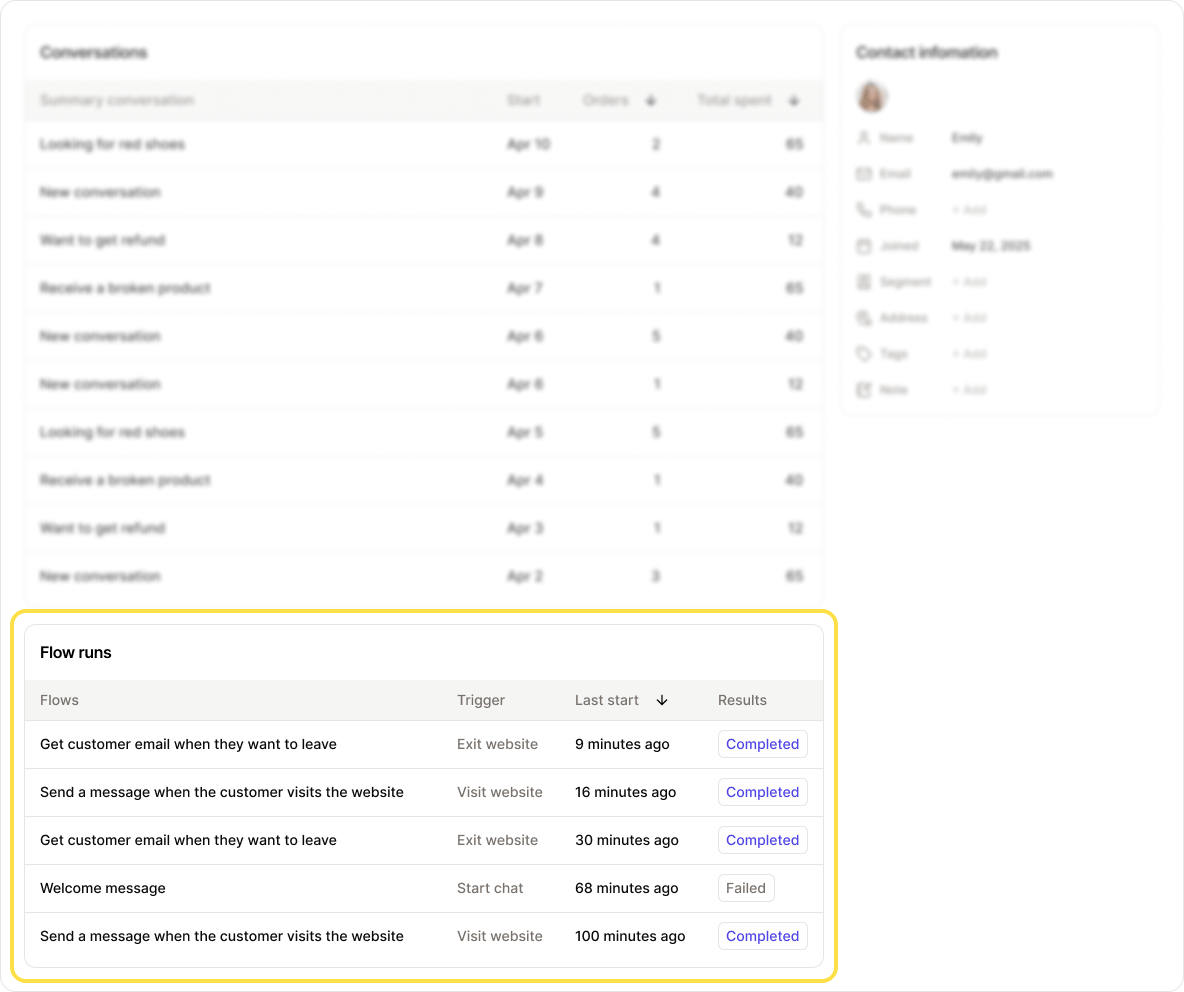Add a tag using the Tags Add link
1184x992 pixels.
(x=969, y=354)
